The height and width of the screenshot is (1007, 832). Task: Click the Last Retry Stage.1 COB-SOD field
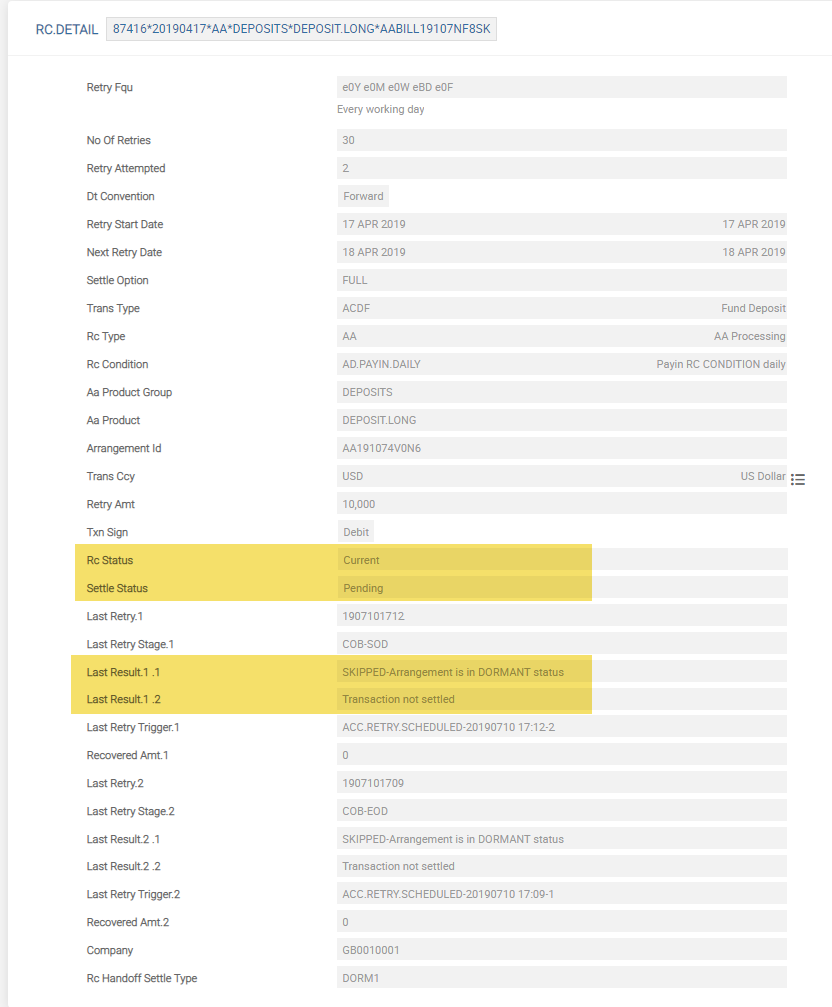click(x=561, y=644)
